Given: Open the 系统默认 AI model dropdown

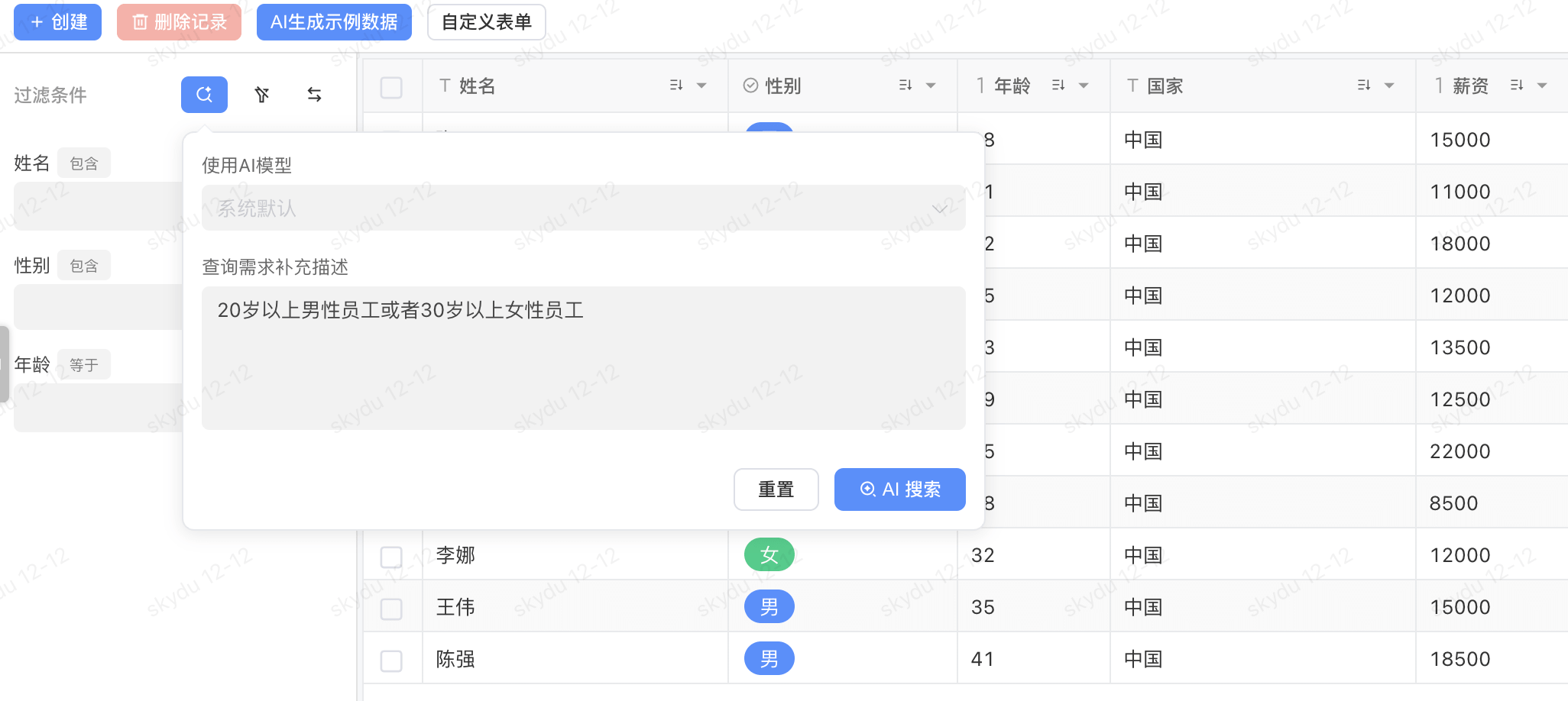Looking at the screenshot, I should tap(583, 208).
